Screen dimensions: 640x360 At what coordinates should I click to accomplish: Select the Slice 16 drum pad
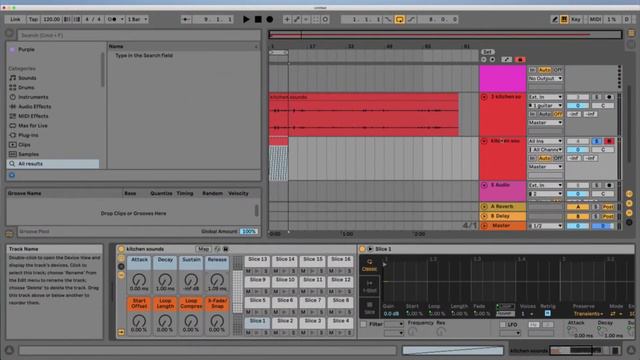341,260
